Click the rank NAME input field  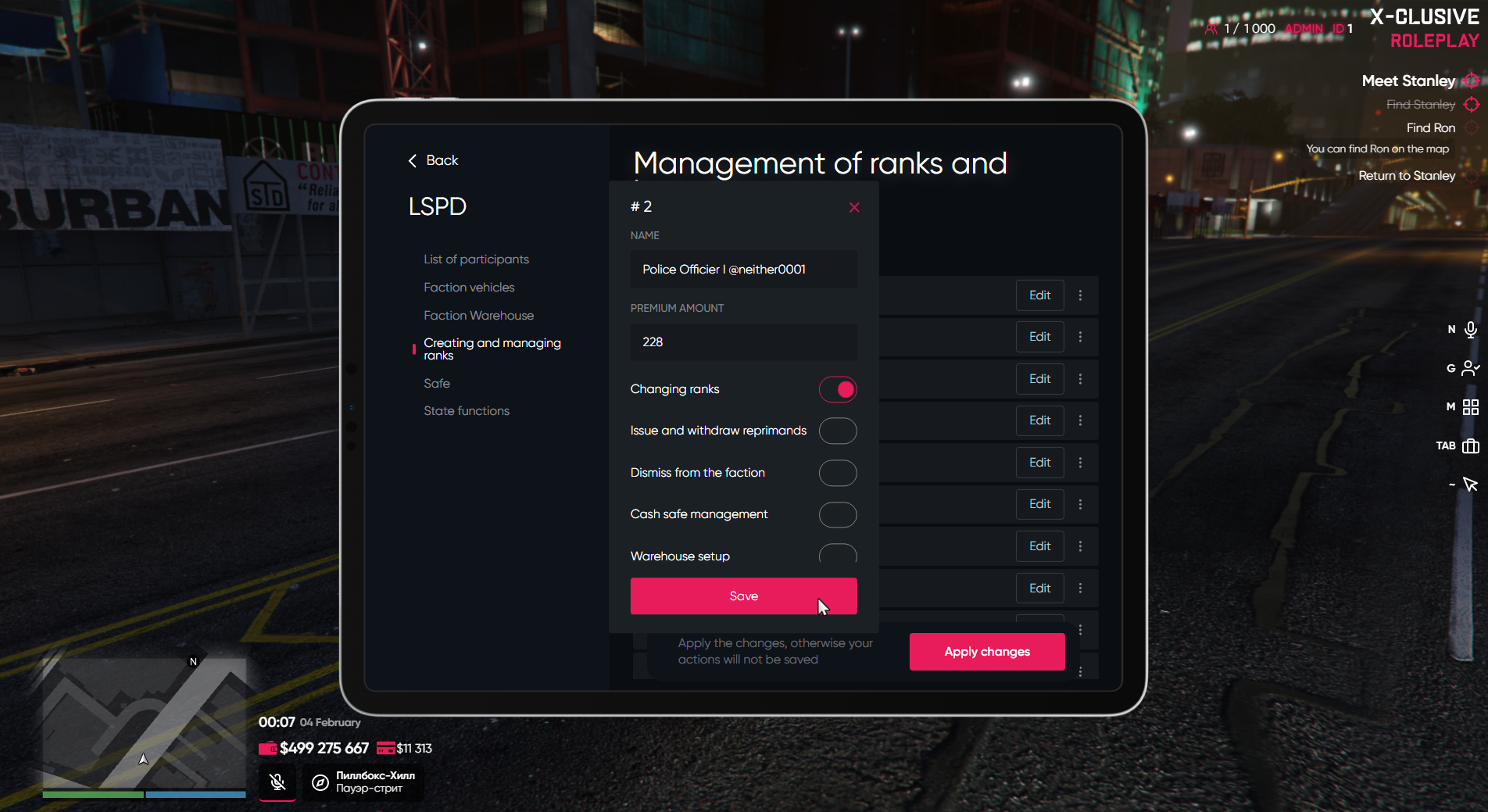744,269
